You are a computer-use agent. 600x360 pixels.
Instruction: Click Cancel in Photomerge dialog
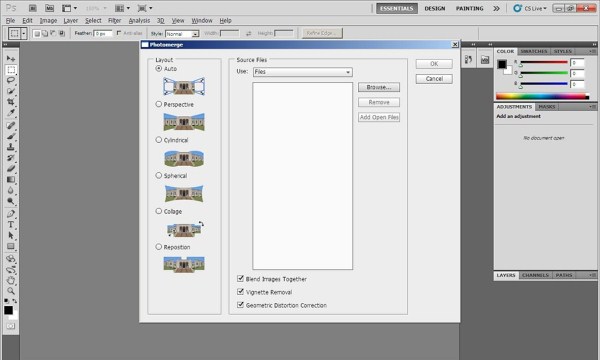pyautogui.click(x=434, y=79)
